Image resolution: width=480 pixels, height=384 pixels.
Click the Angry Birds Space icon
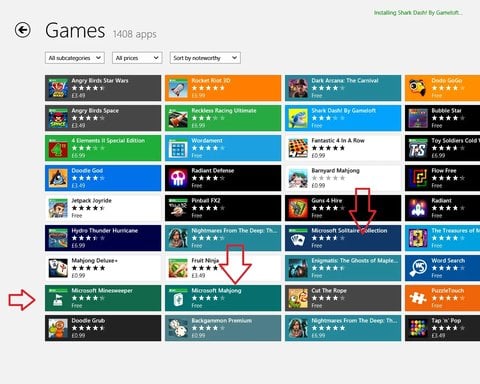[58, 118]
